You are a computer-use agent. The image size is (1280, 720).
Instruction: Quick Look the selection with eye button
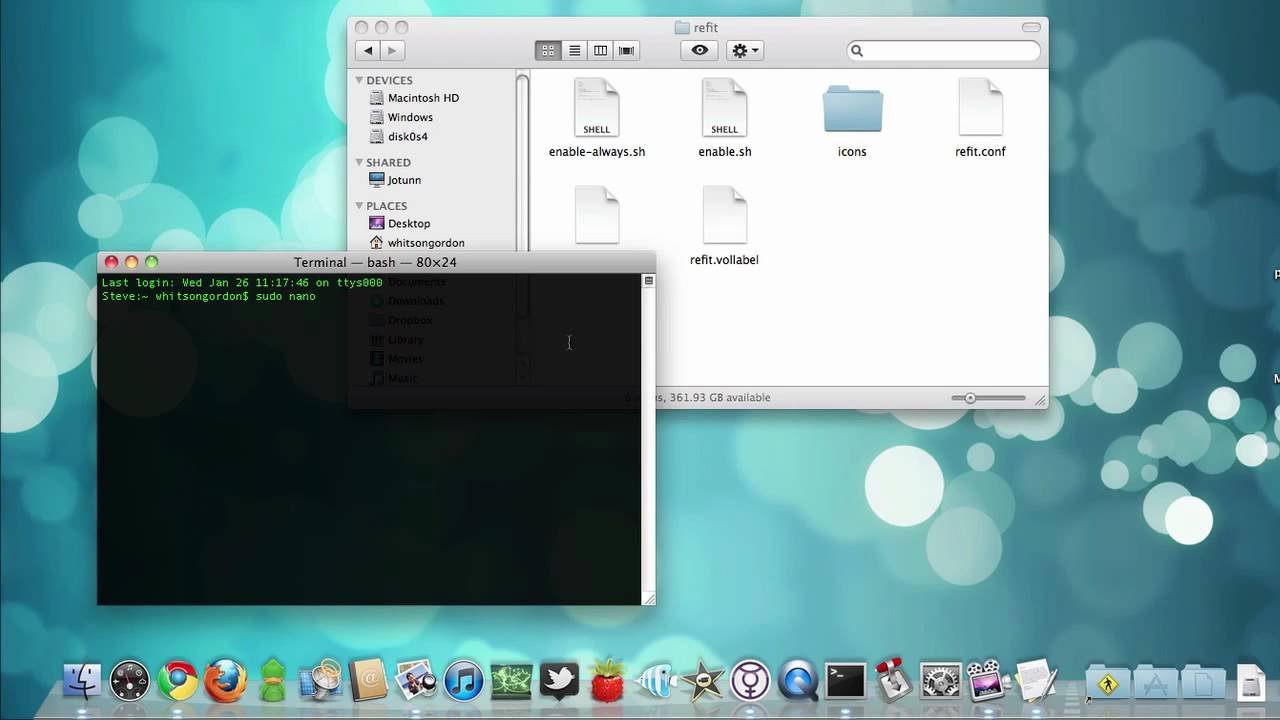click(x=700, y=50)
